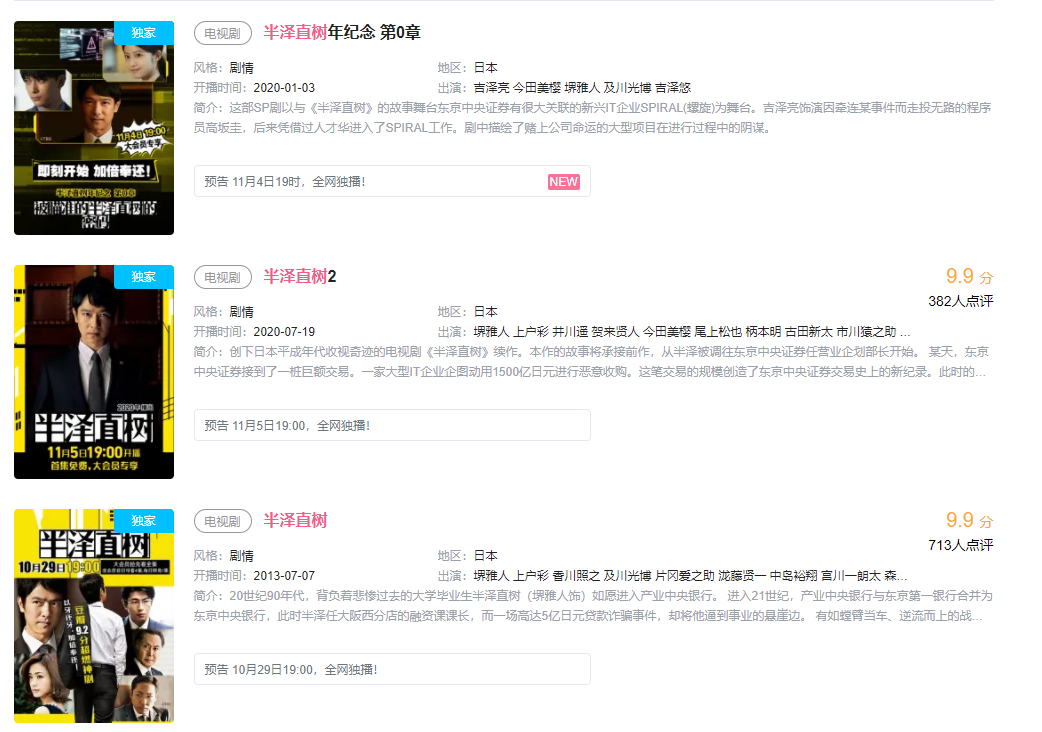Image resolution: width=1042 pixels, height=732 pixels.
Task: Click the title link 半泽直树年纪念 第0章
Action: pos(342,32)
